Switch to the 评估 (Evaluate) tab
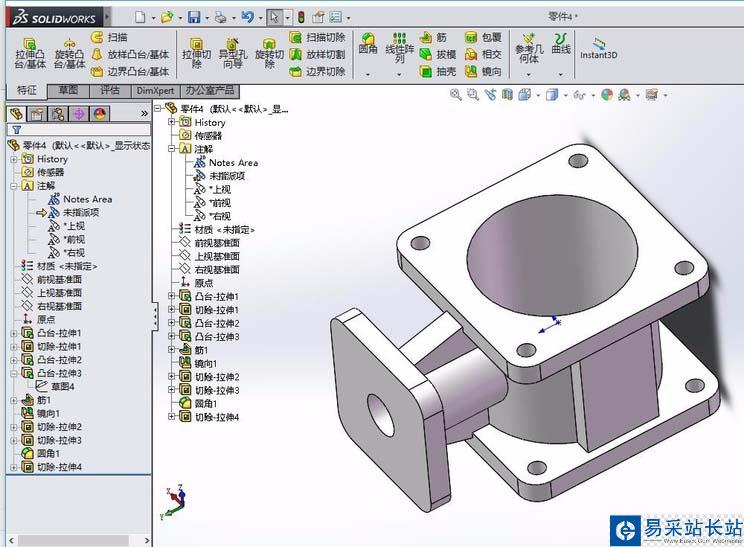The image size is (744, 547). [110, 90]
